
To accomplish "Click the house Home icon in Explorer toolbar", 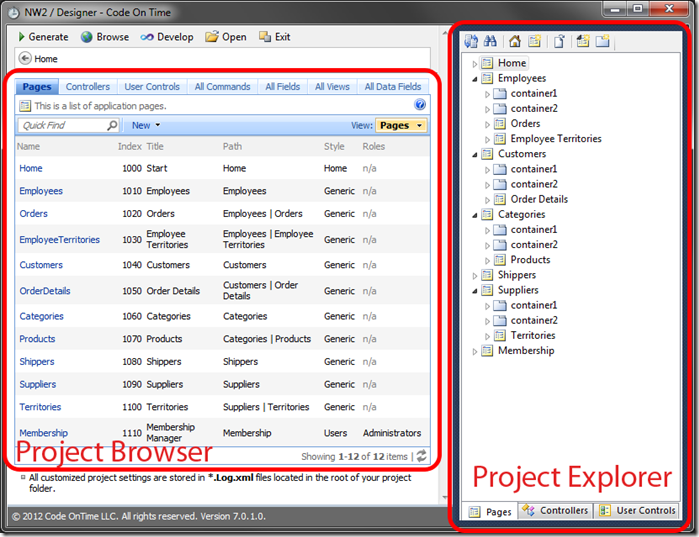I will (x=515, y=41).
